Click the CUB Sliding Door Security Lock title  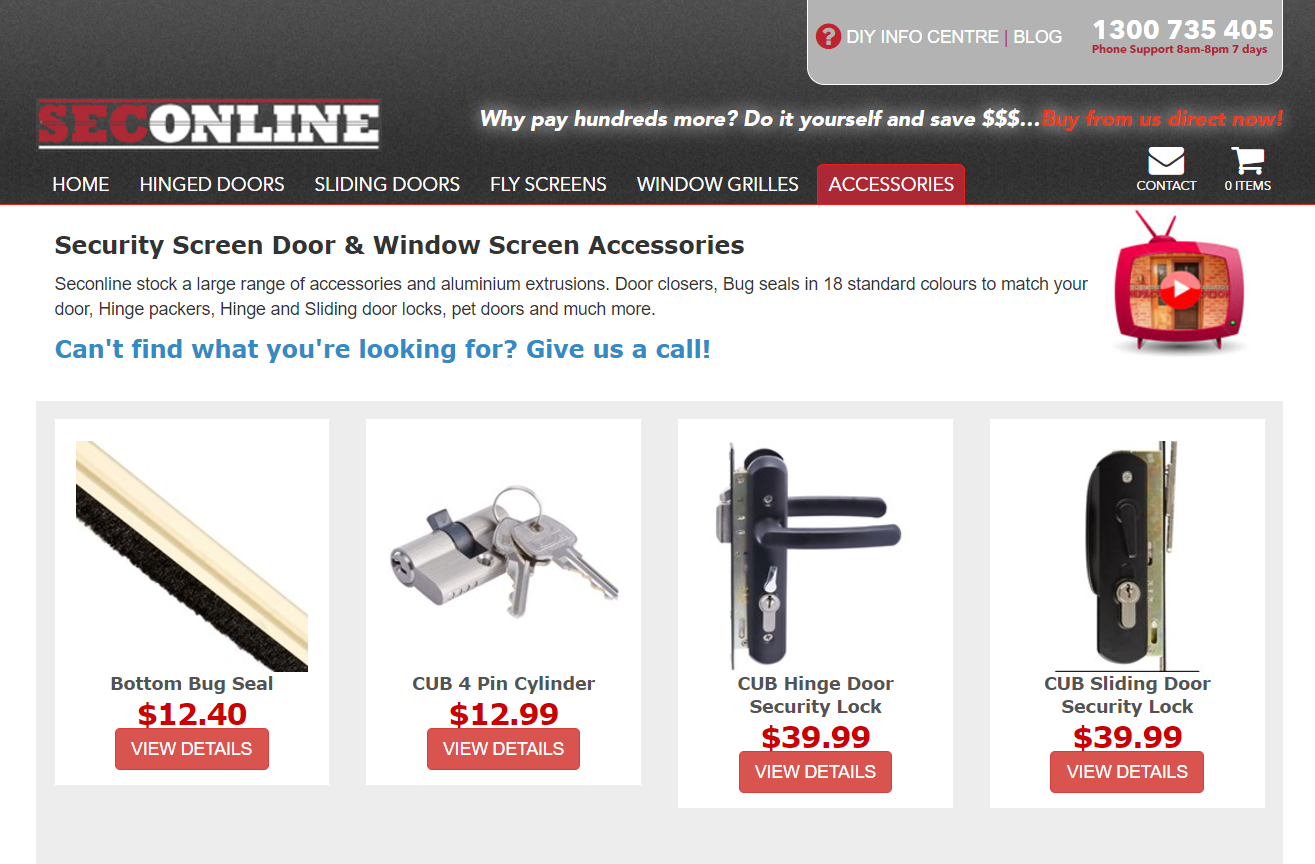click(x=1127, y=695)
